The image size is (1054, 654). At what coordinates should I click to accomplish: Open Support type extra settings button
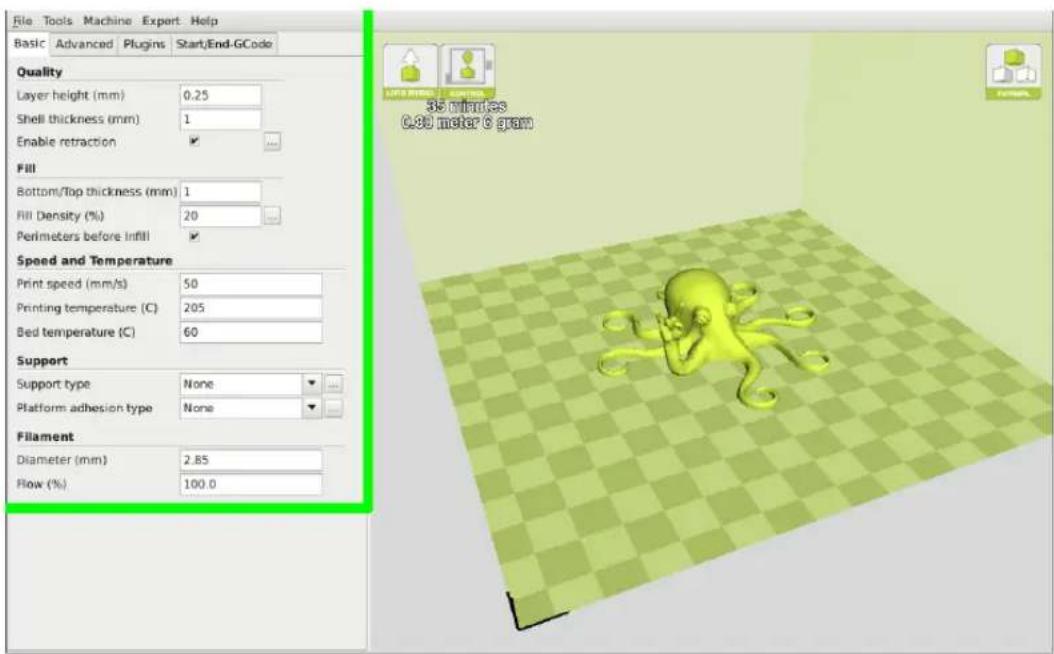(x=334, y=384)
